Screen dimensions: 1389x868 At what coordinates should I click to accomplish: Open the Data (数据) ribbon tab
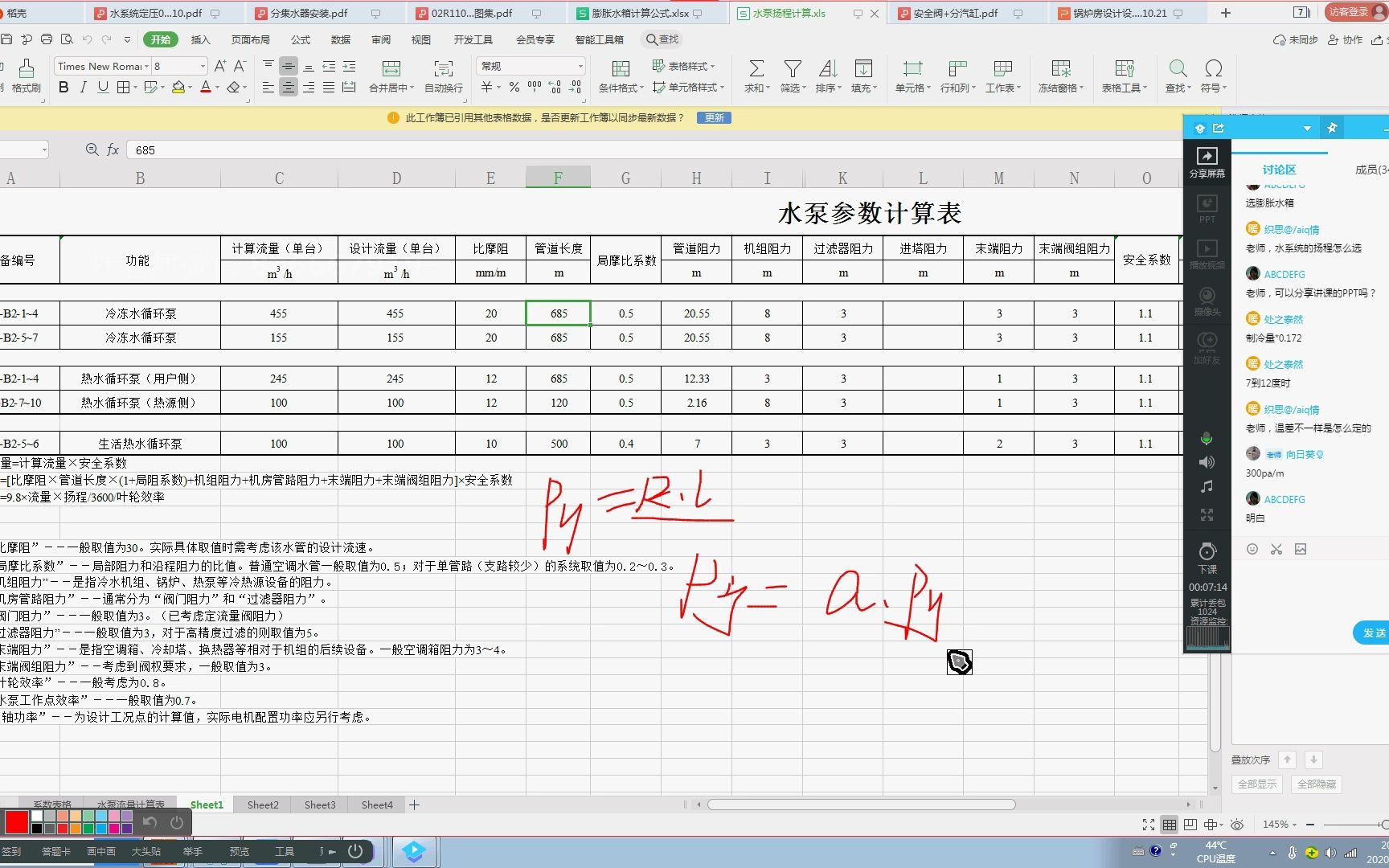(x=341, y=39)
